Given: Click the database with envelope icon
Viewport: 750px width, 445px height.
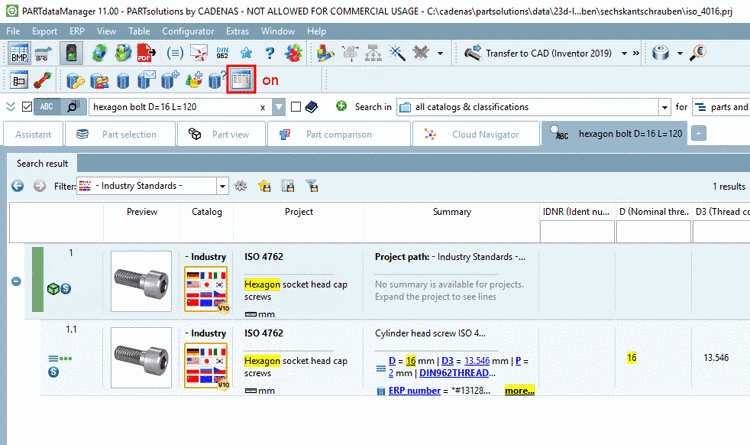Looking at the screenshot, I should point(146,80).
